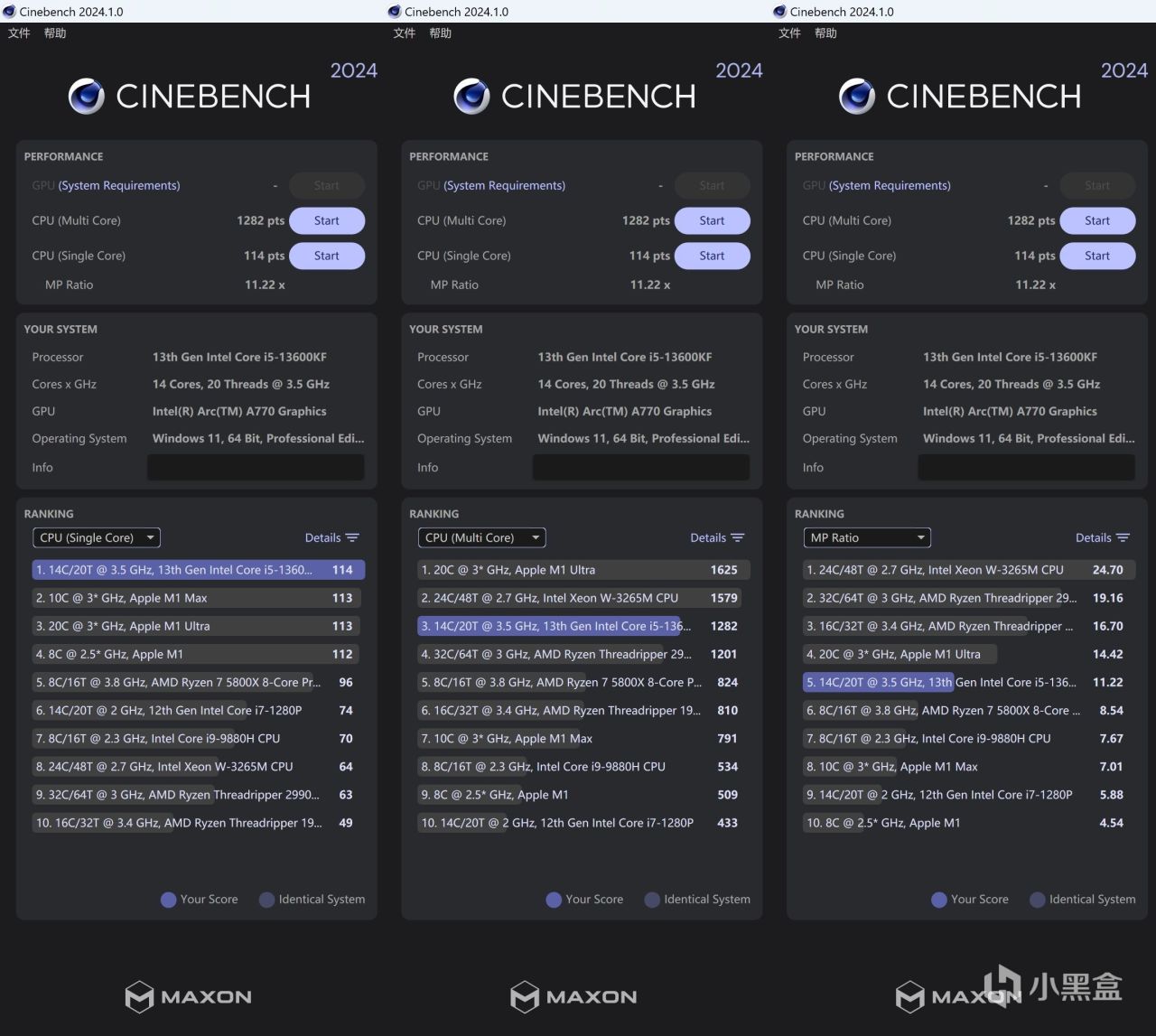Screen dimensions: 1156x1036
Task: Open 帮助 menu in left window
Action: (x=55, y=33)
